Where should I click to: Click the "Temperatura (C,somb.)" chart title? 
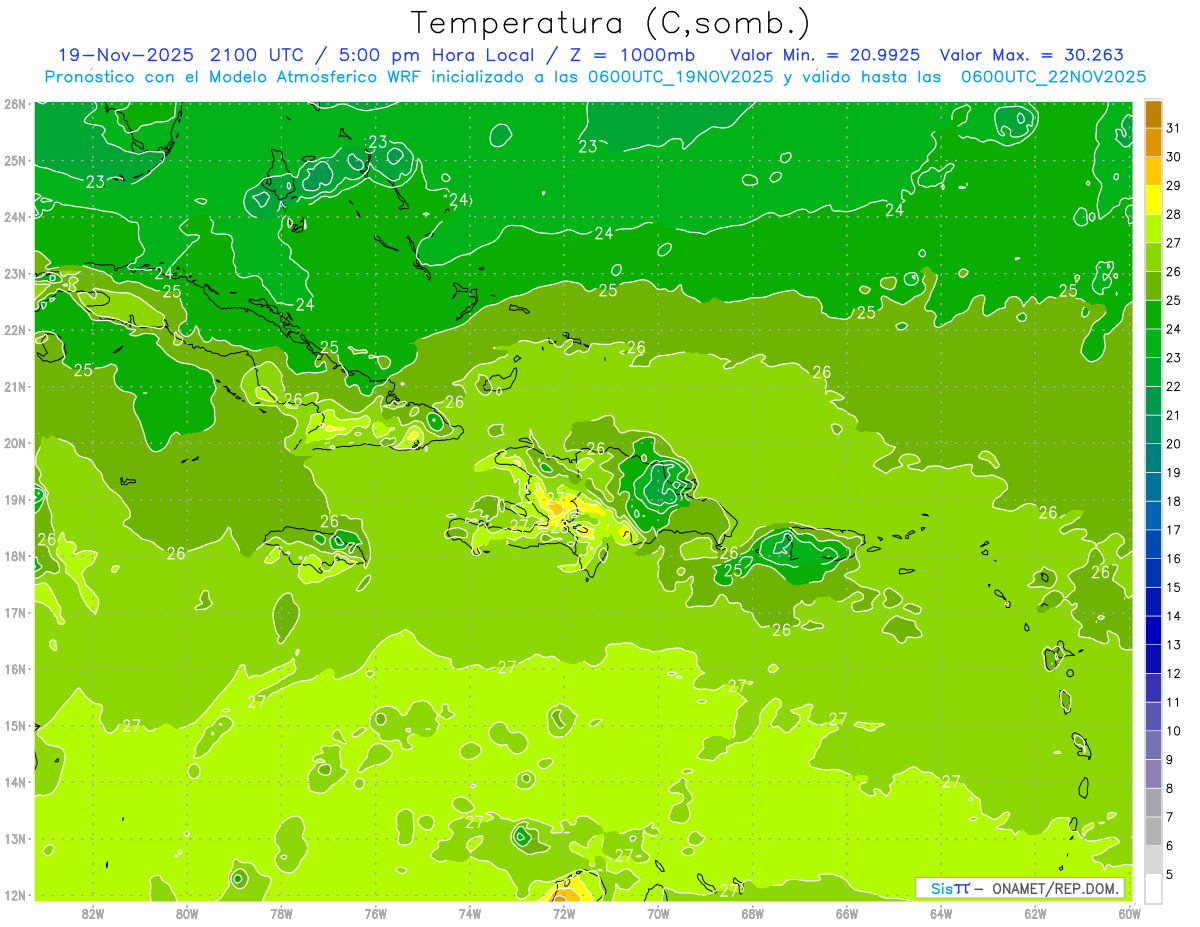(611, 23)
